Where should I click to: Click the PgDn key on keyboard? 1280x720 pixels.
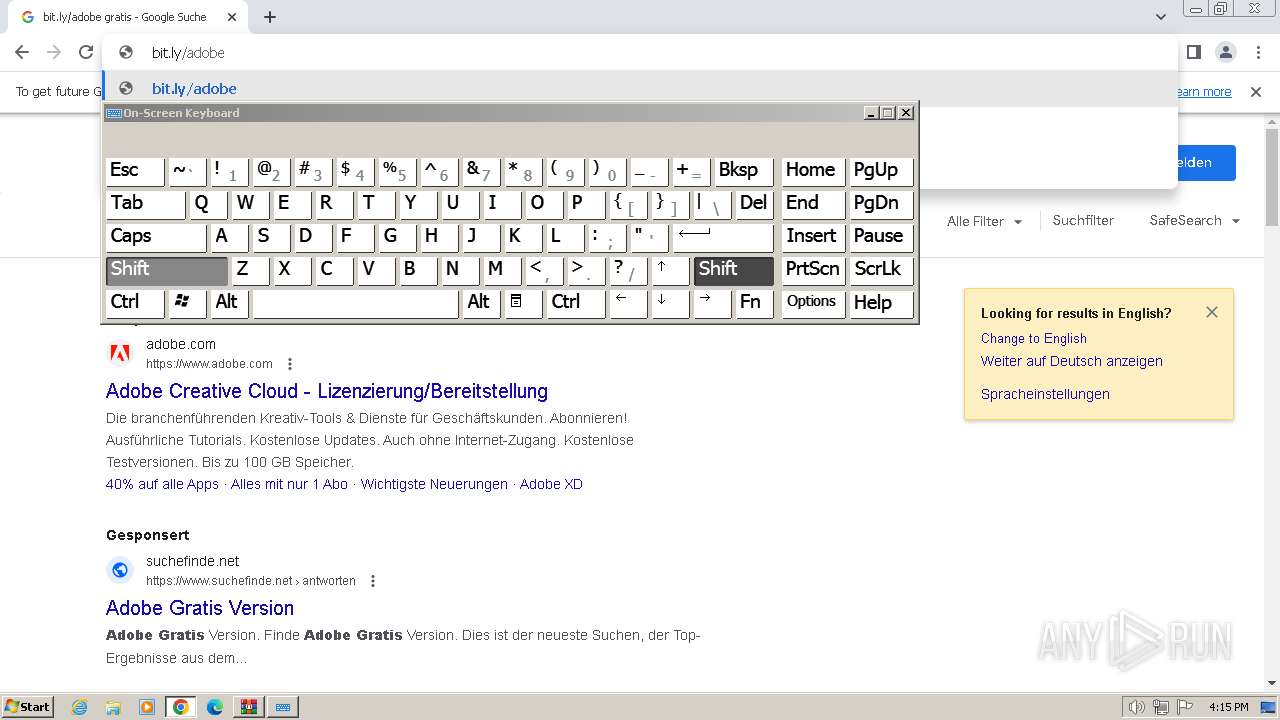pos(881,203)
